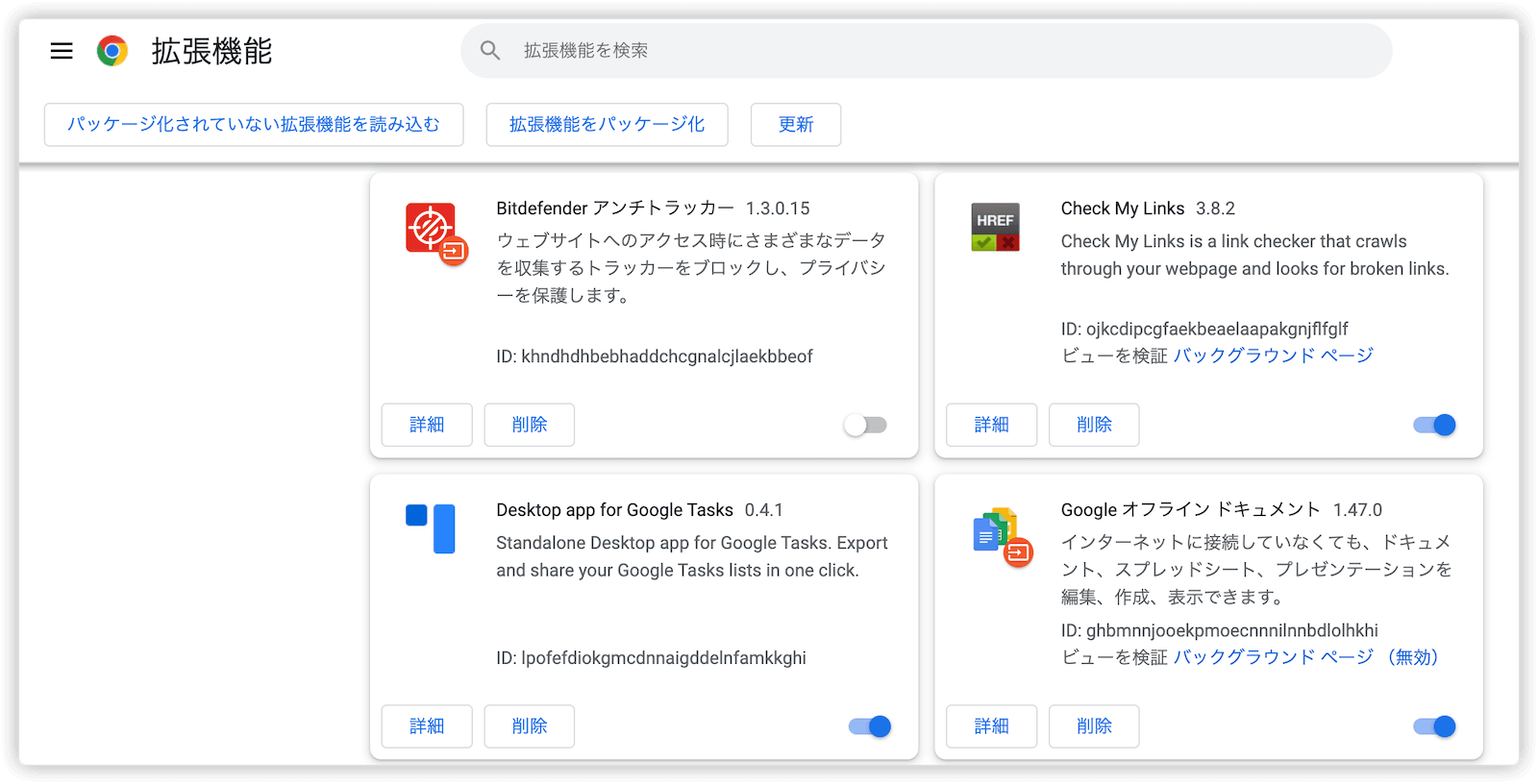Click the Google オフライン description text
Image resolution: width=1538 pixels, height=784 pixels.
(x=1256, y=570)
